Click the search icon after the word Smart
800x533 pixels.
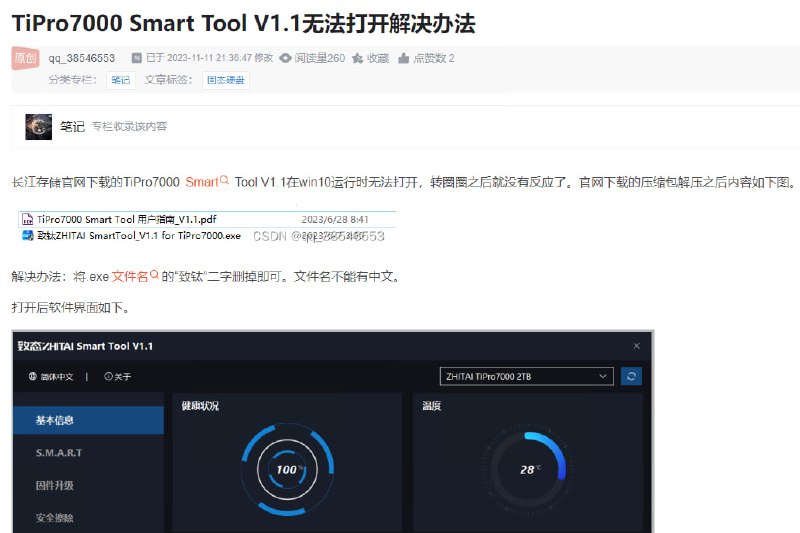pyautogui.click(x=224, y=180)
